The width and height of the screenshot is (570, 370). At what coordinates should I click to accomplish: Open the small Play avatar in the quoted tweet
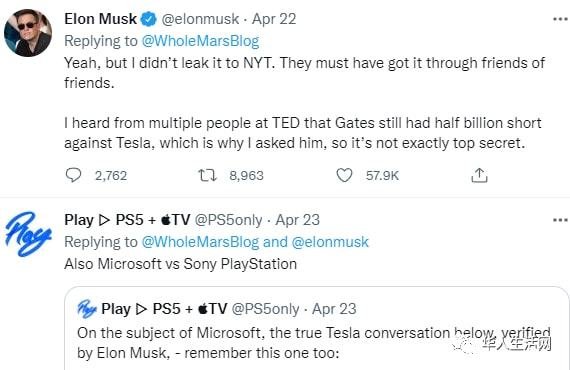pos(87,309)
